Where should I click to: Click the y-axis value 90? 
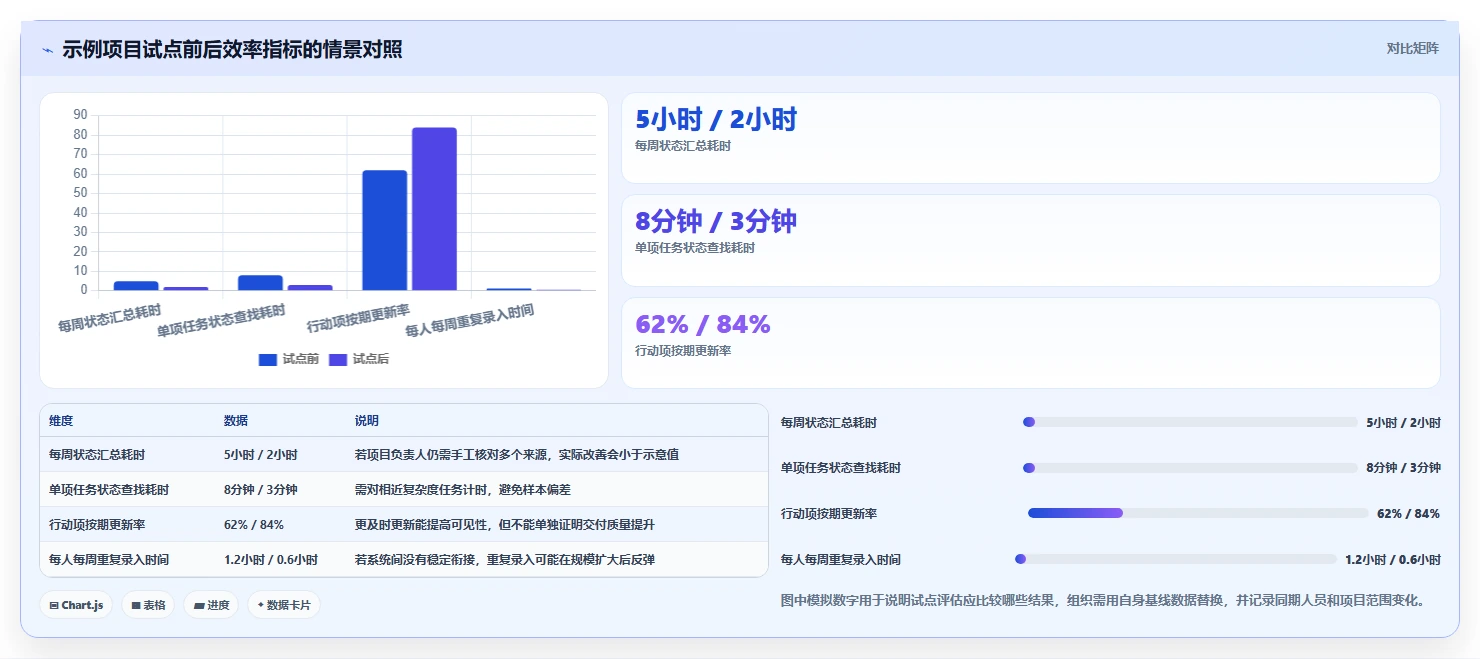(x=80, y=115)
